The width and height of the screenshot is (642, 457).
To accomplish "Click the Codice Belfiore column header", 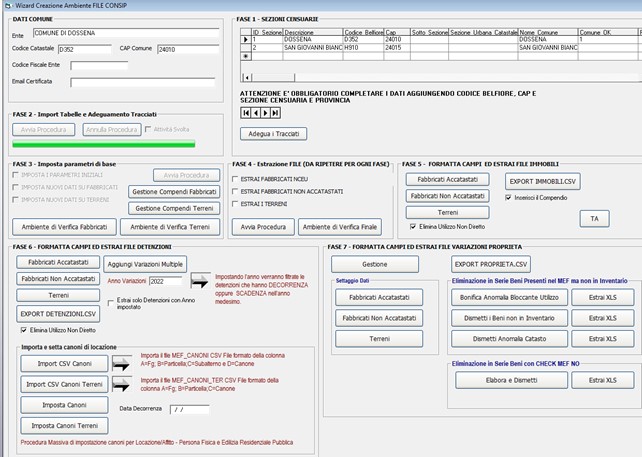I will tap(363, 32).
